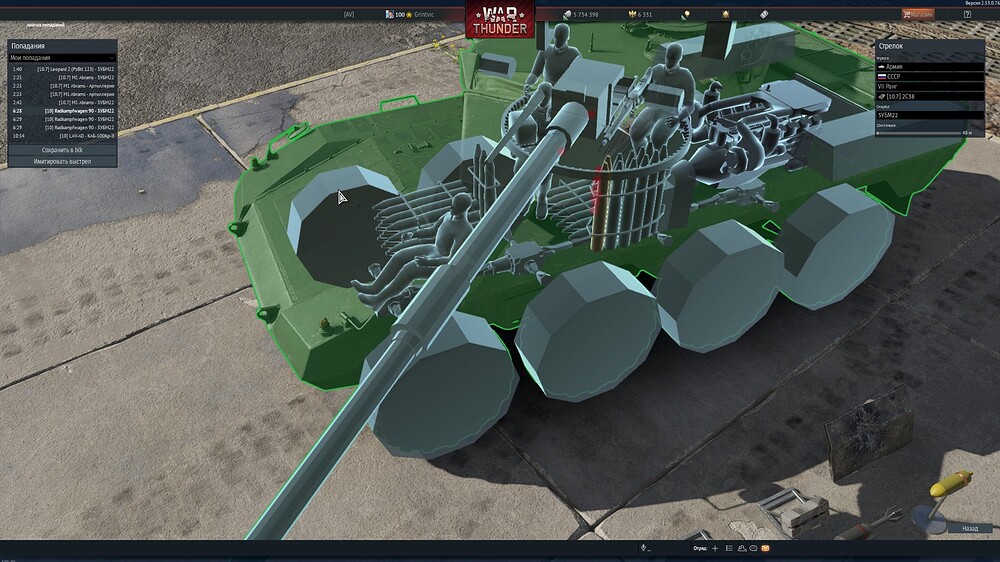Viewport: 1000px width, 562px height.
Task: Open the Армия vehicle type dropdown
Action: click(929, 67)
